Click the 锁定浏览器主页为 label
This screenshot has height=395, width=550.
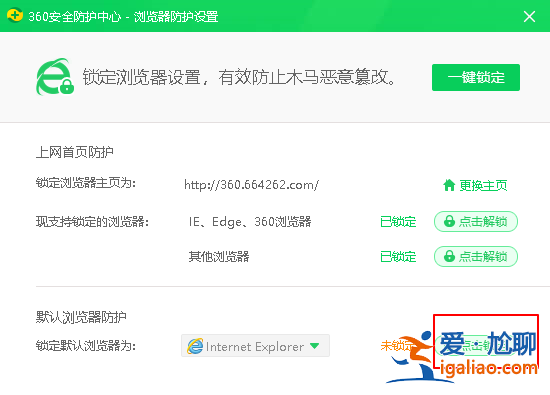86,183
